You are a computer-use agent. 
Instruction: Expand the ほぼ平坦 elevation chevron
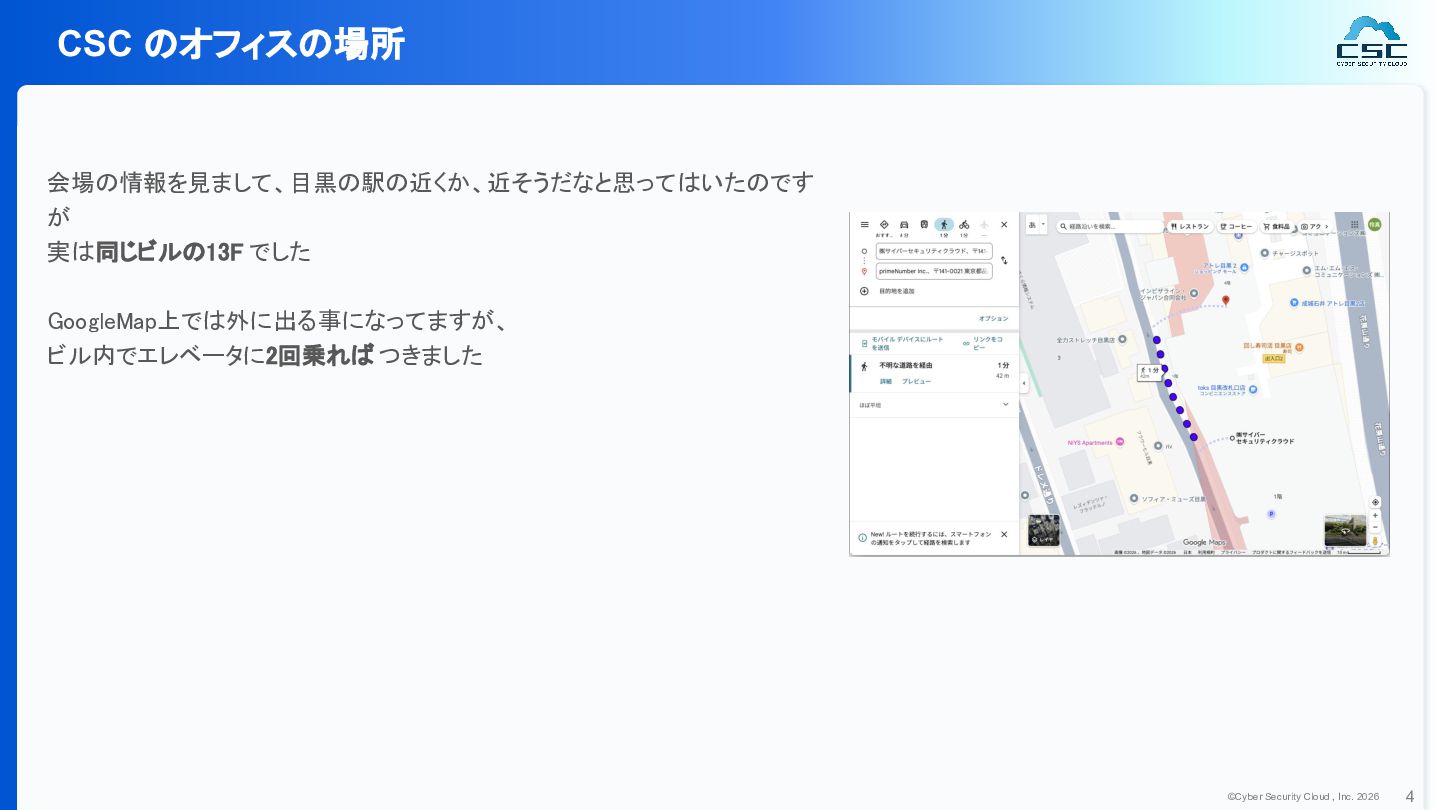click(x=1005, y=405)
